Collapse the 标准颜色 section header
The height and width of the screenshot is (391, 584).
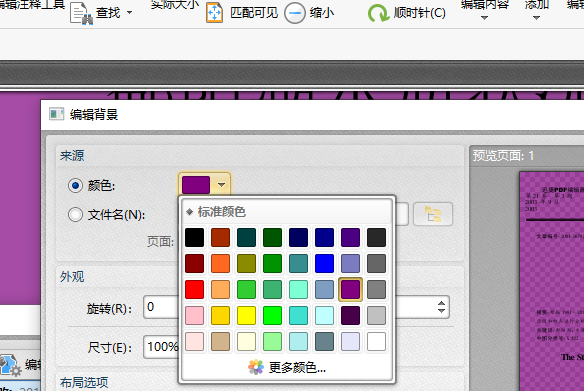189,212
